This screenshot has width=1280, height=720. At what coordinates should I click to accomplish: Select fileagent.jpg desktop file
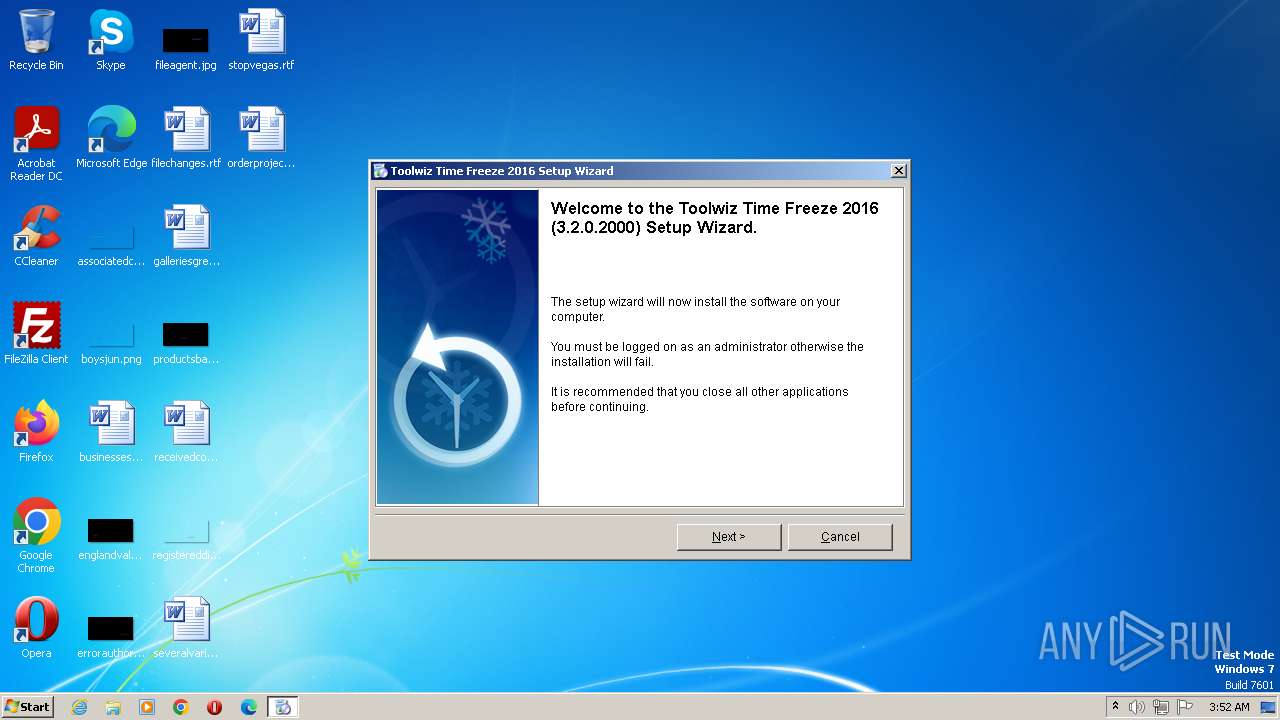(186, 48)
